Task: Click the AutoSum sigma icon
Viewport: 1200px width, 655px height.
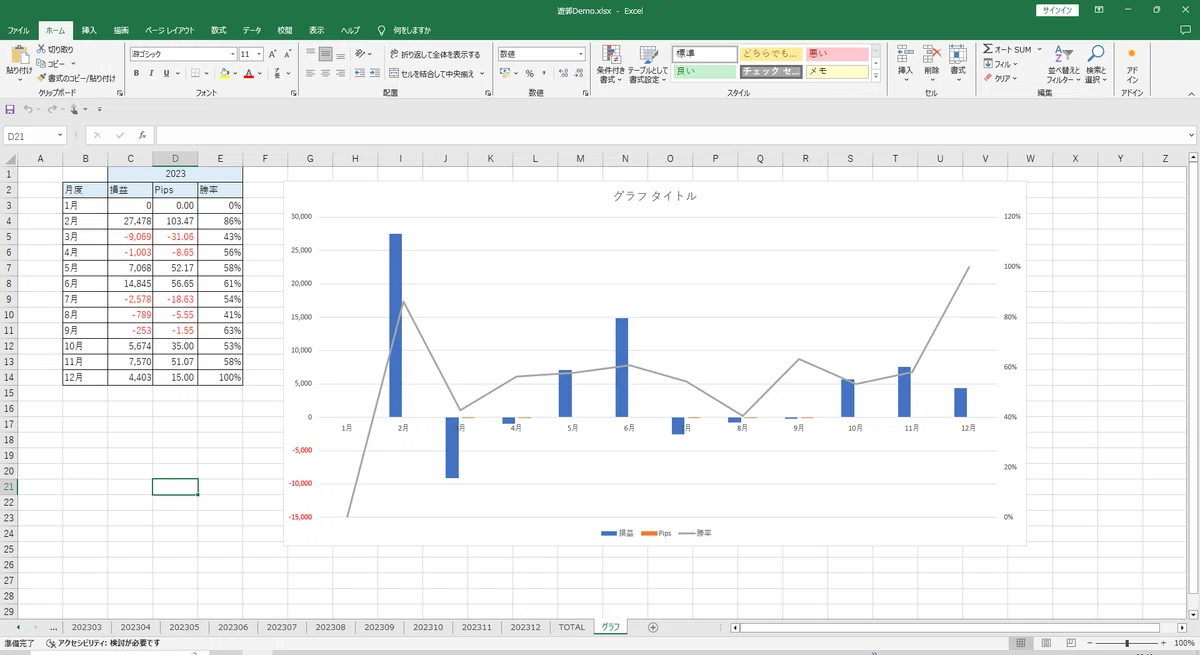Action: point(988,49)
